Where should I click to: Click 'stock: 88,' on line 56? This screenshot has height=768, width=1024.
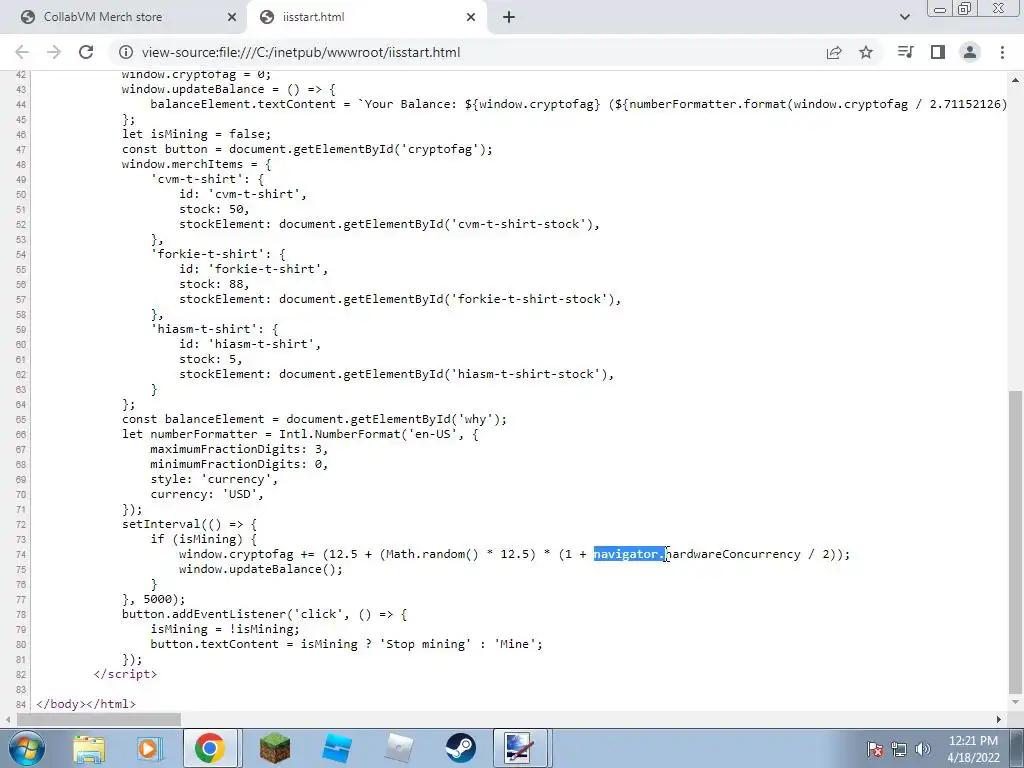click(214, 284)
